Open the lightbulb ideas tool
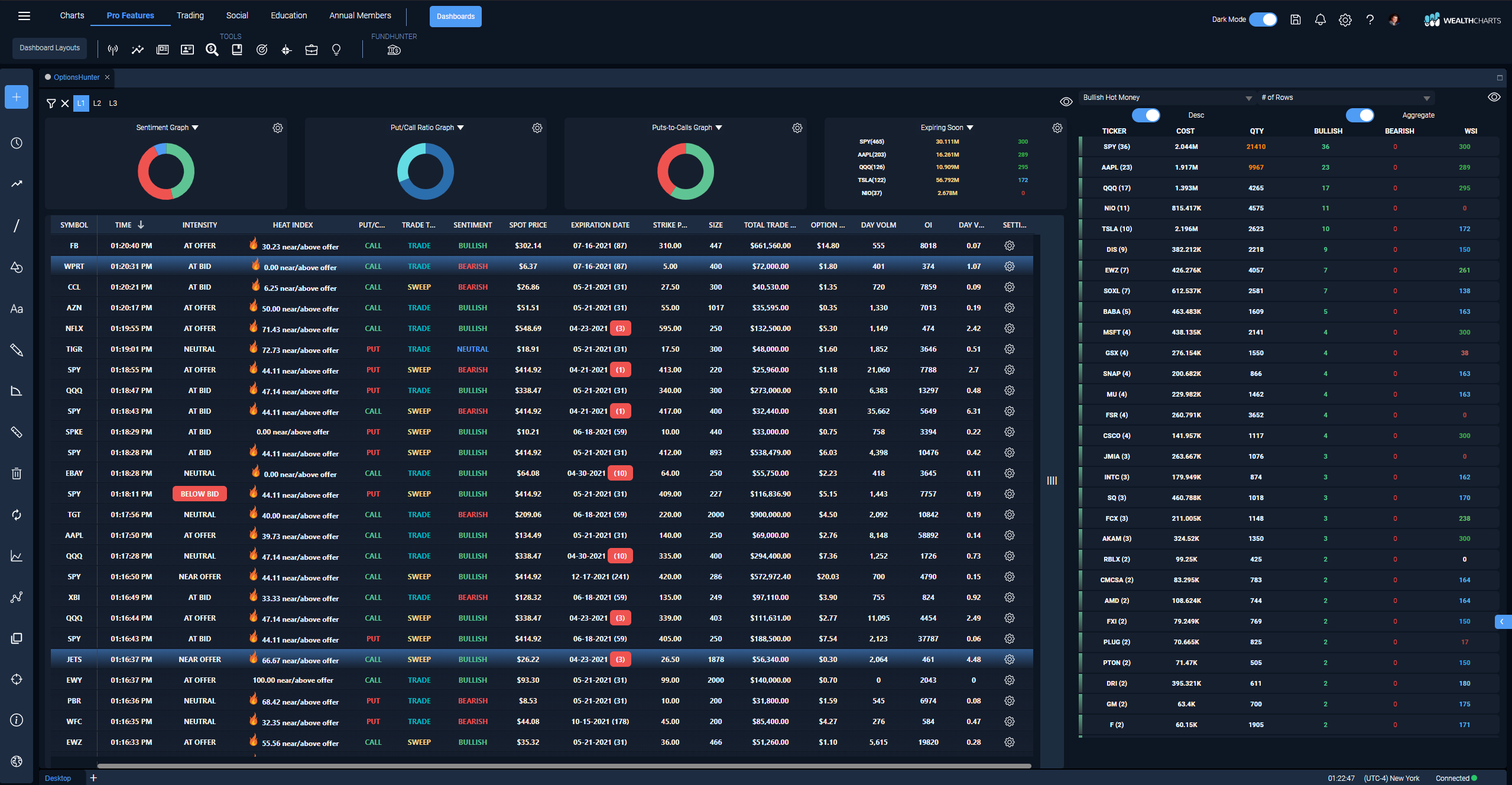Image resolution: width=1512 pixels, height=785 pixels. pos(336,50)
